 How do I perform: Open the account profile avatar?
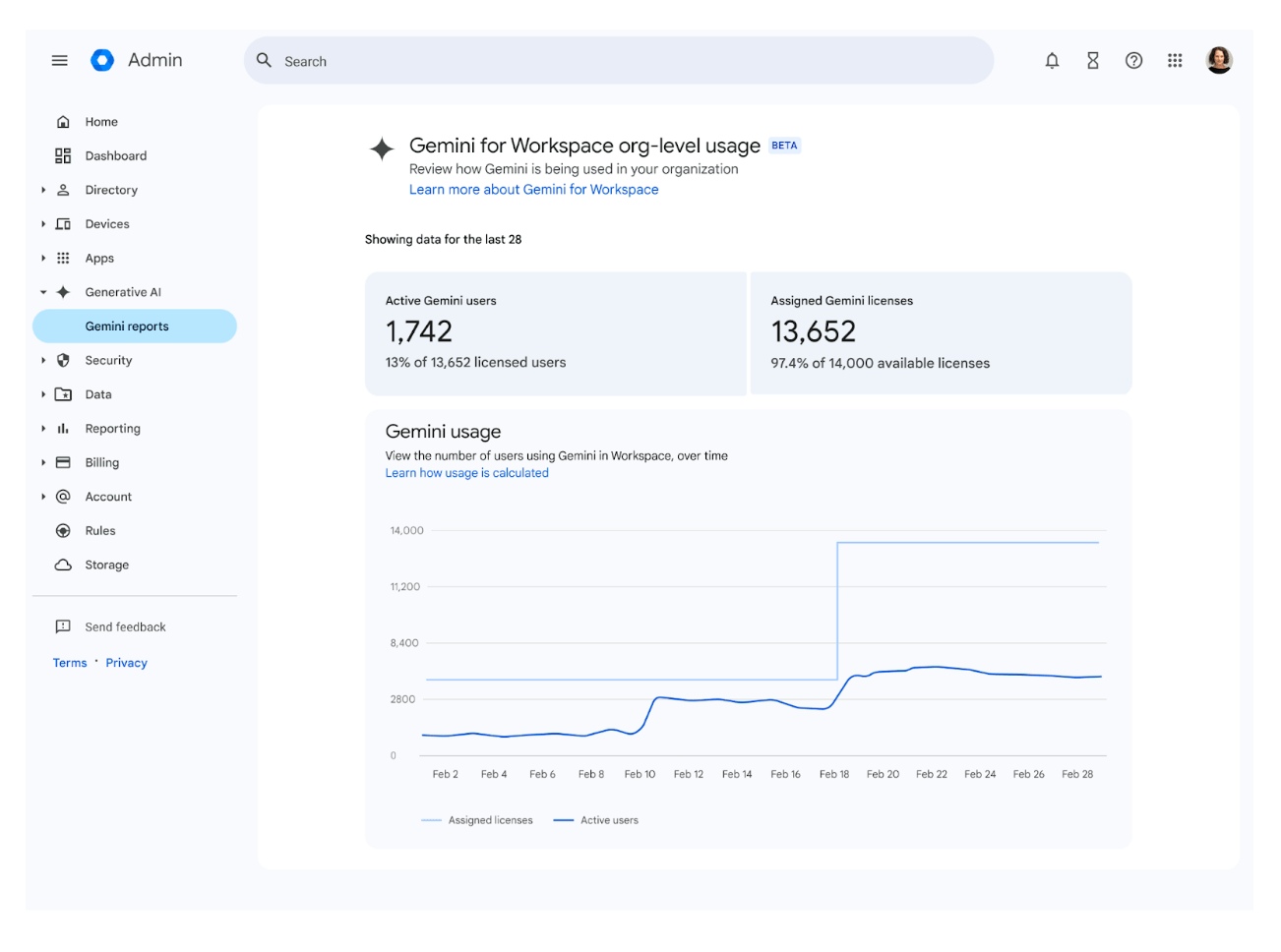coord(1219,60)
